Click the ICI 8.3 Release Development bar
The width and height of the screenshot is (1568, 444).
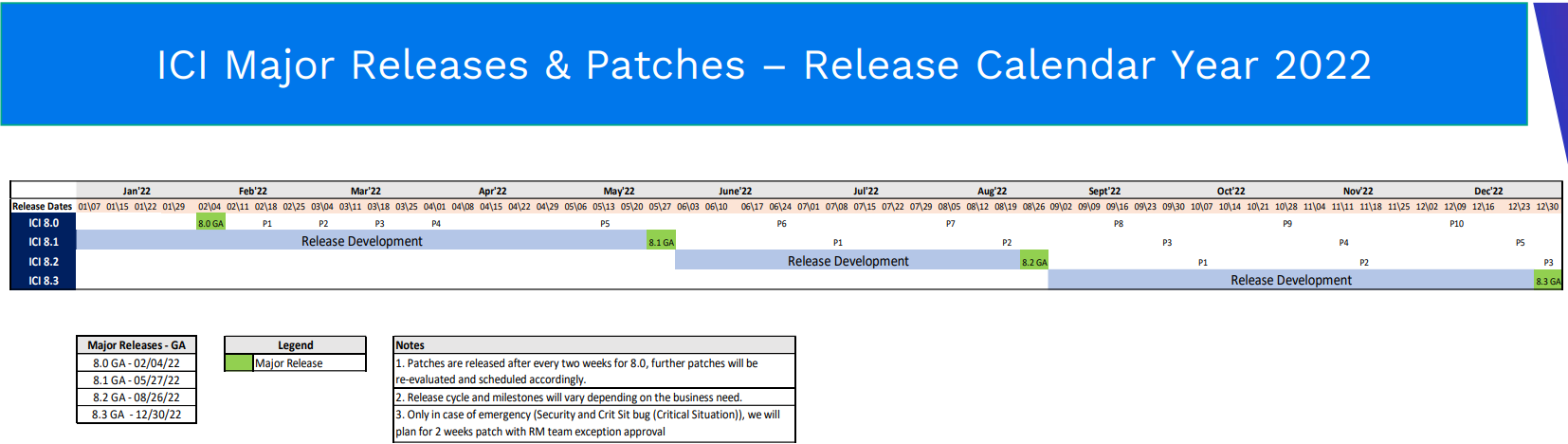[x=1290, y=281]
